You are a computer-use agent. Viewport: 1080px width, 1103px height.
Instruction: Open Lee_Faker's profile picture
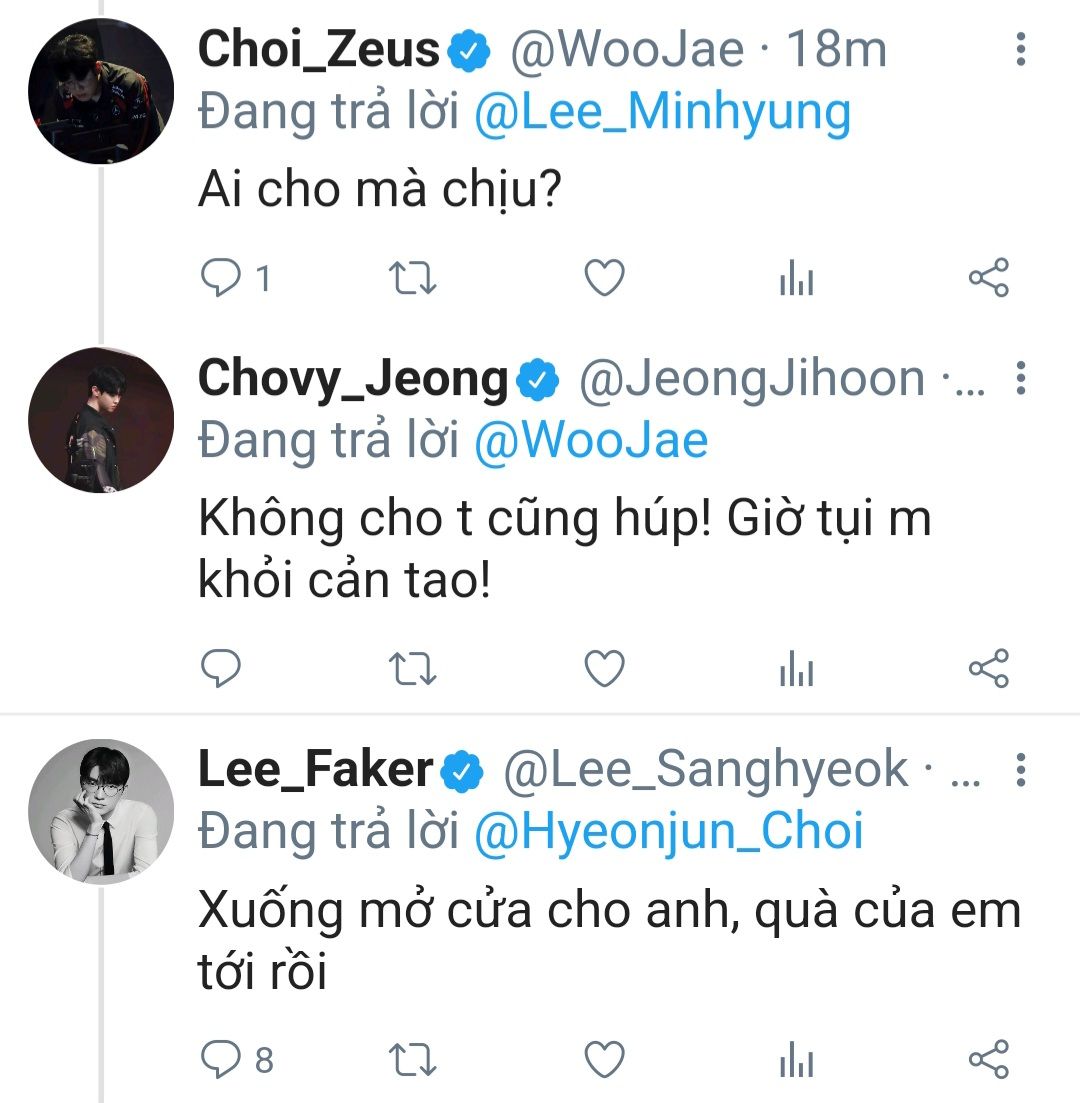click(x=101, y=810)
